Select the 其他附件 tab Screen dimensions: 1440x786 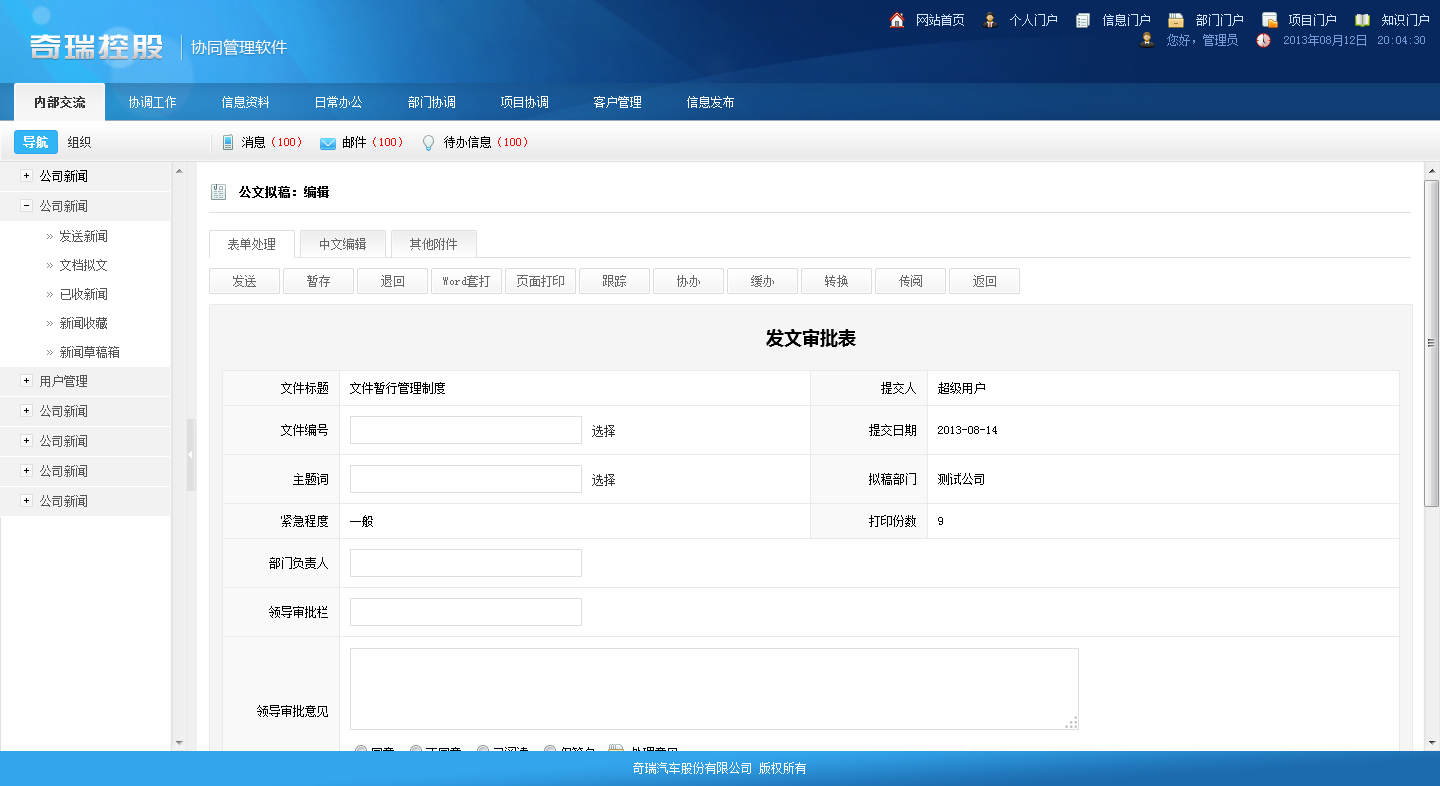tap(434, 244)
